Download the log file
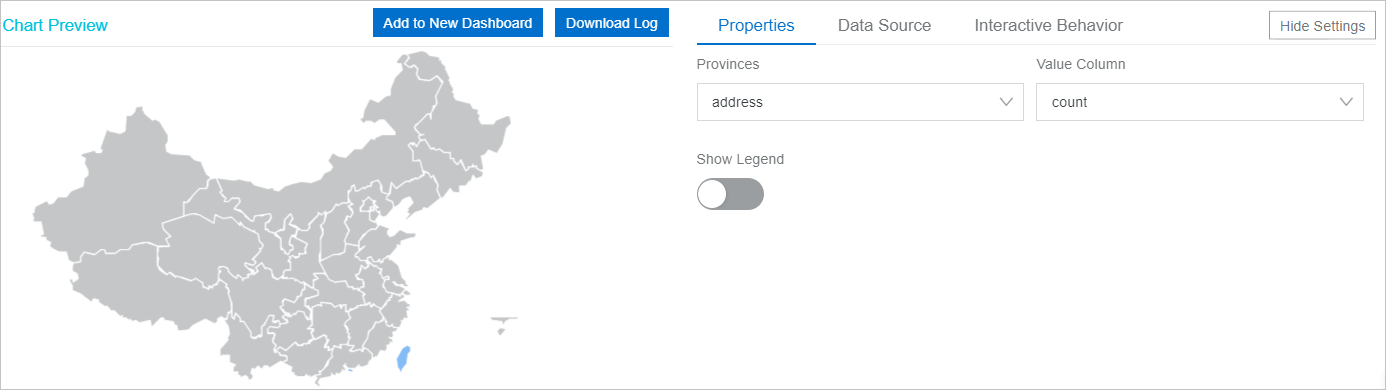This screenshot has width=1386, height=390. 612,23
